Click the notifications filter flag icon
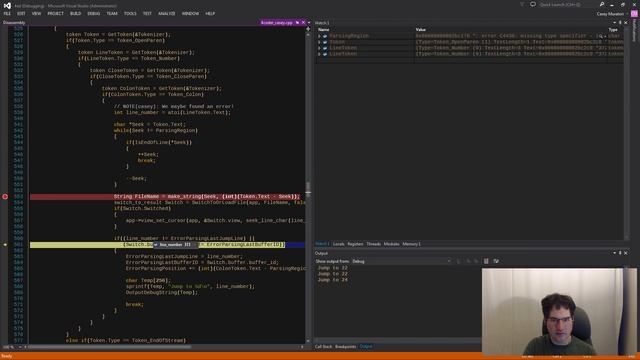Viewport: 640px width, 360px height. (522, 4)
